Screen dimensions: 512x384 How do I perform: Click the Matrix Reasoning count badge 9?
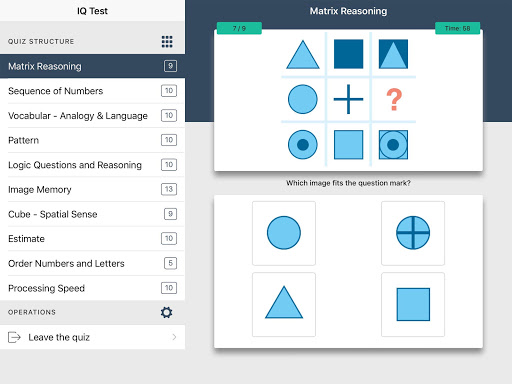[x=170, y=66]
